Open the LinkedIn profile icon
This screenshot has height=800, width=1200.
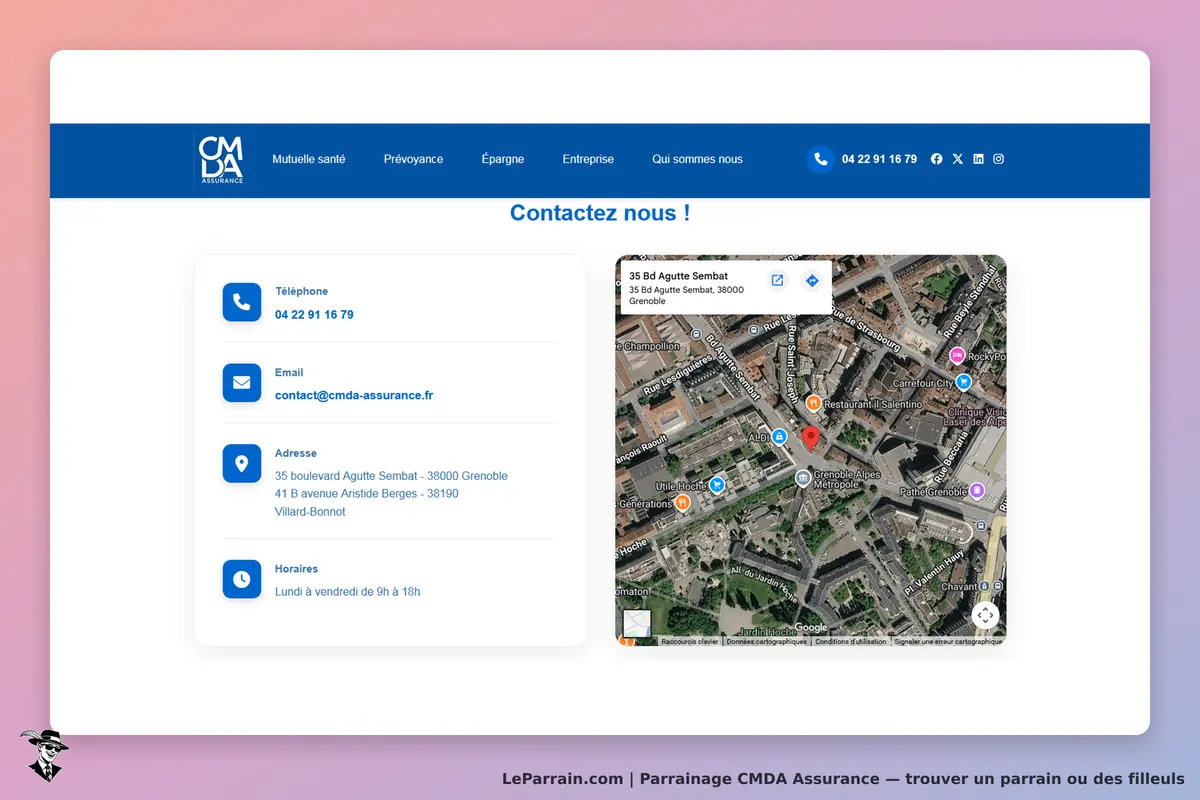click(x=978, y=159)
